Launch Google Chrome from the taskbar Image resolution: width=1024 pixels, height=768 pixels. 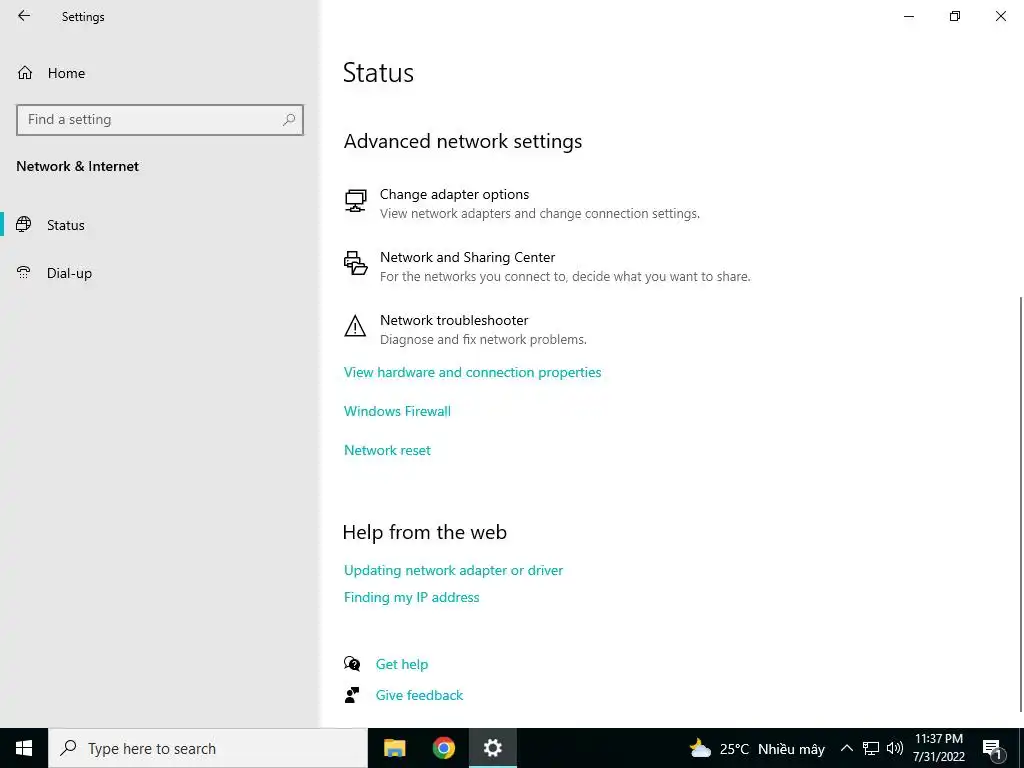443,748
